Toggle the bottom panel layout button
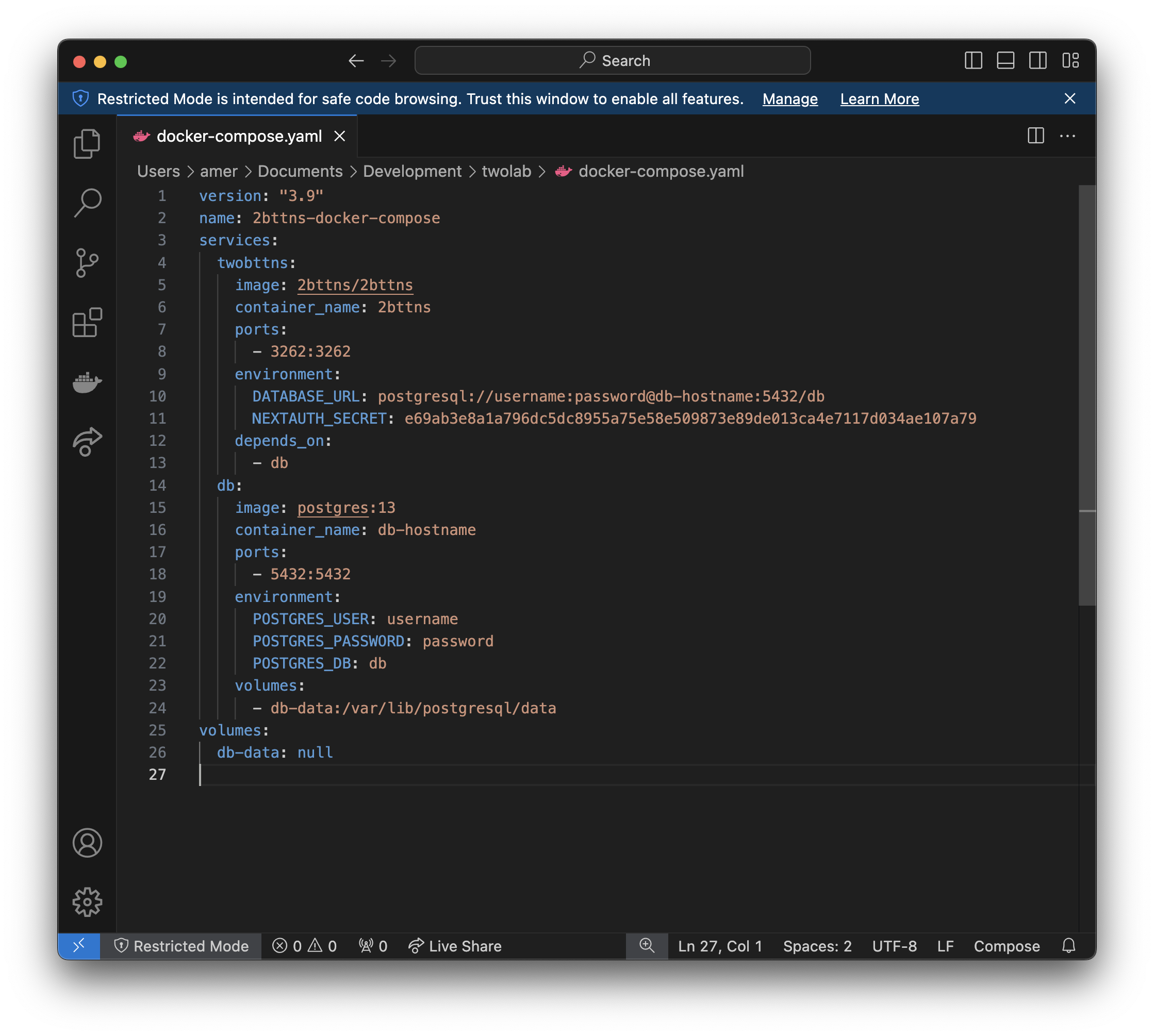This screenshot has height=1036, width=1154. pos(1005,60)
